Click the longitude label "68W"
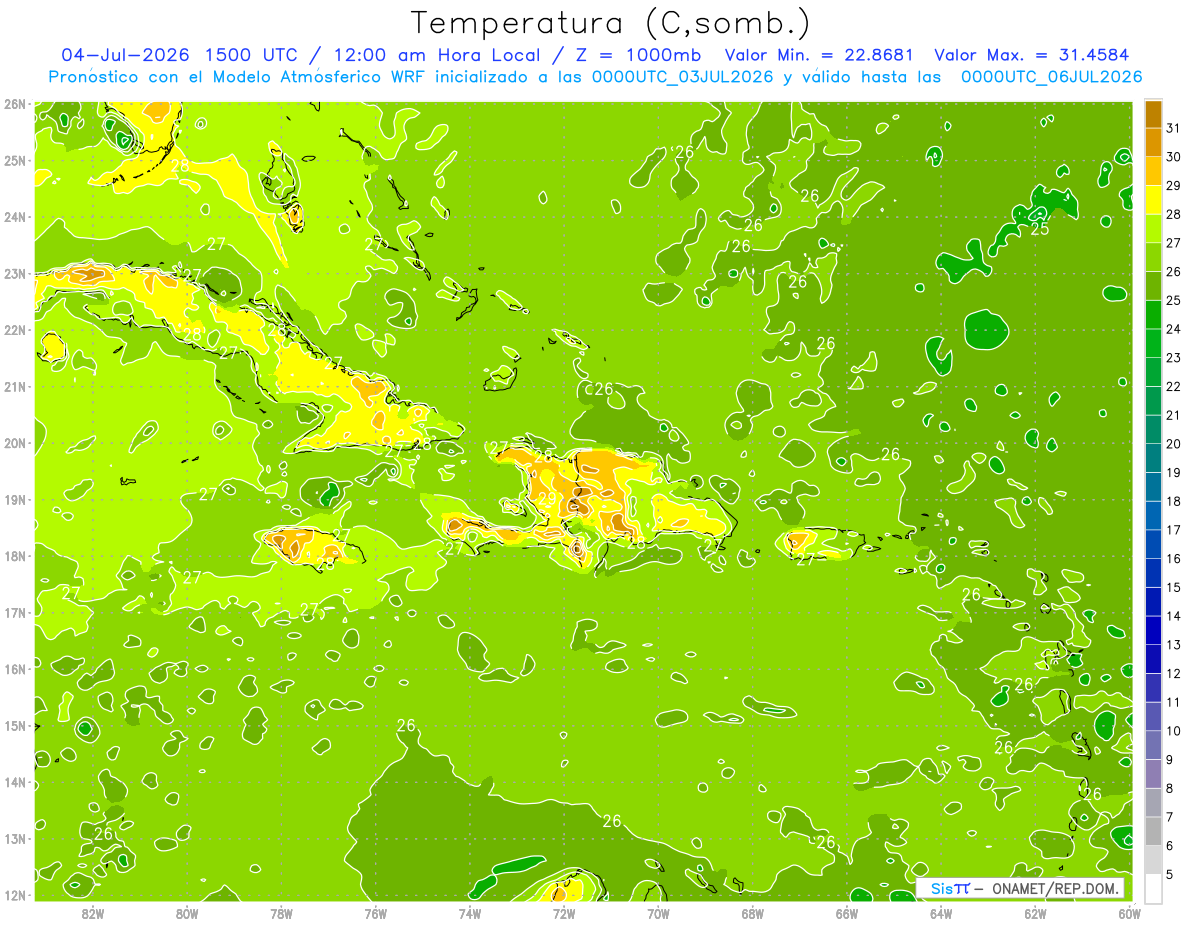This screenshot has width=1200, height=927. [x=753, y=913]
